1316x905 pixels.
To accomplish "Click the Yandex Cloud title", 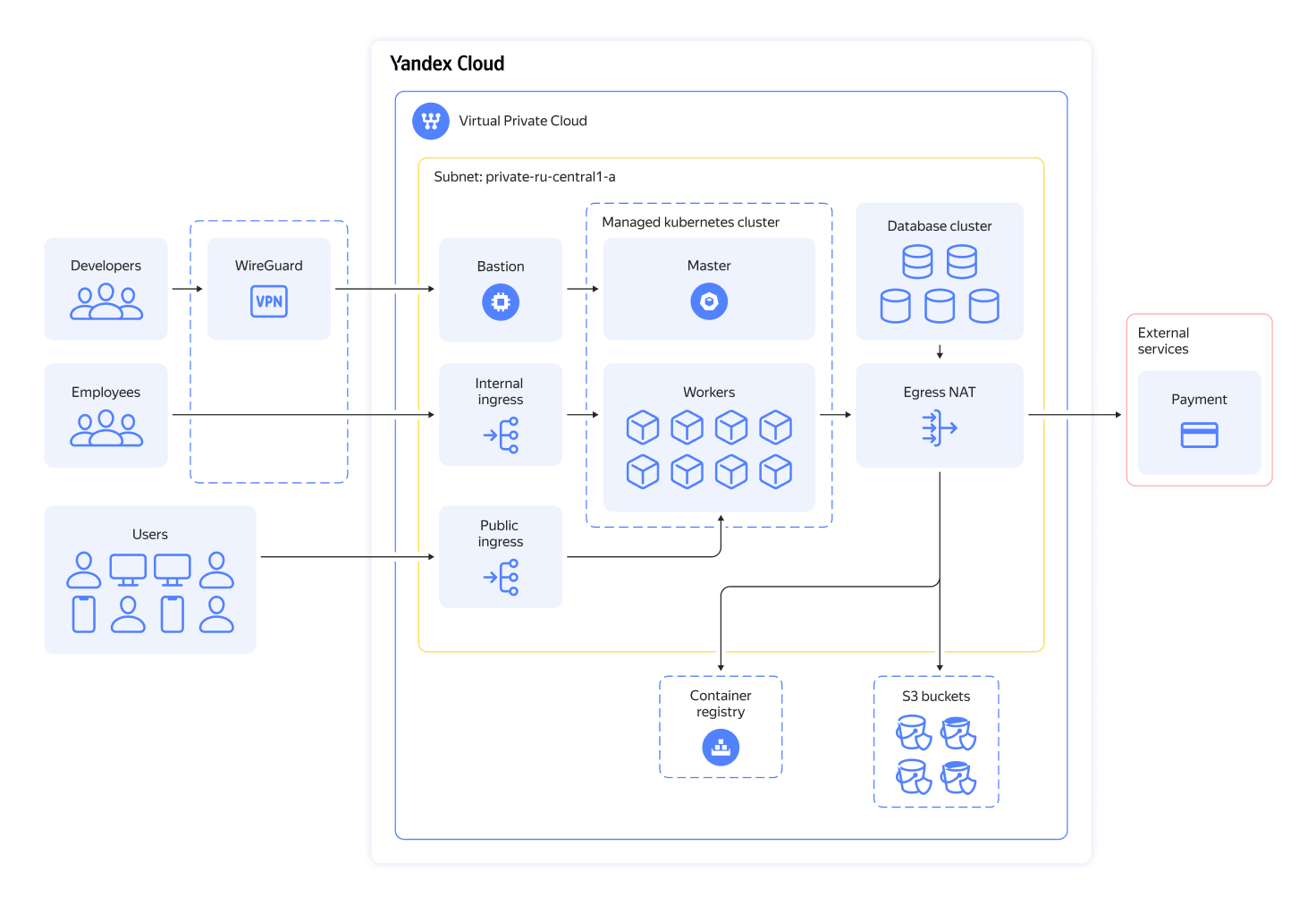I will 447,63.
